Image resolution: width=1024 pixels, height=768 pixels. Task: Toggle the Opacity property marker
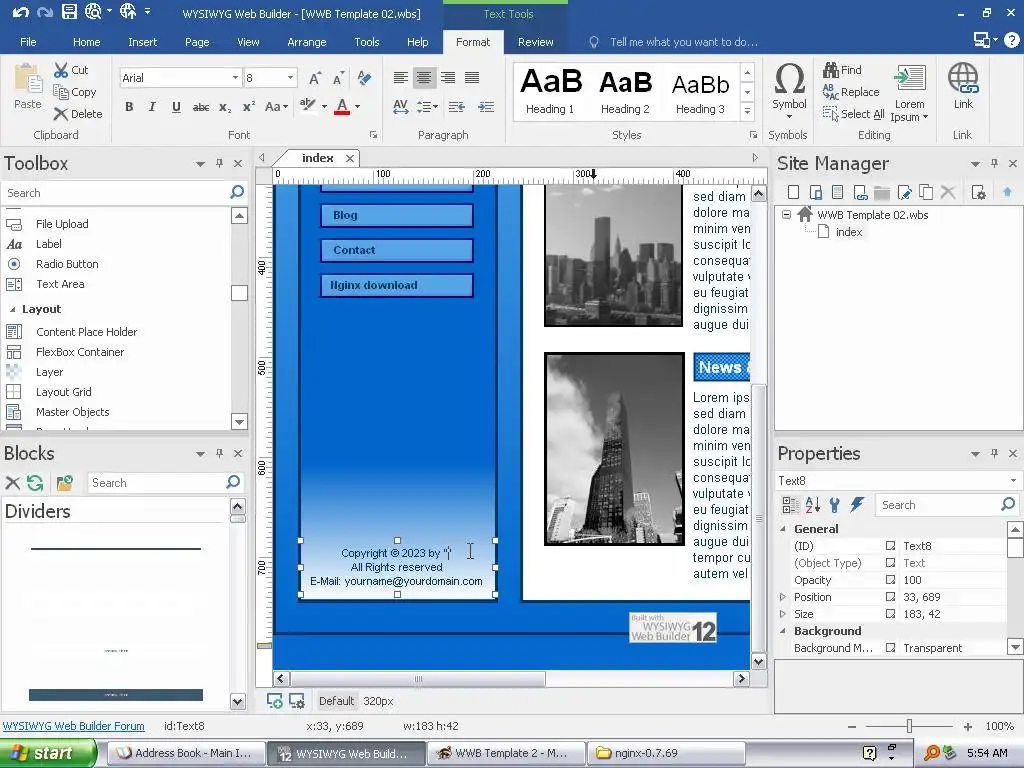[890, 579]
